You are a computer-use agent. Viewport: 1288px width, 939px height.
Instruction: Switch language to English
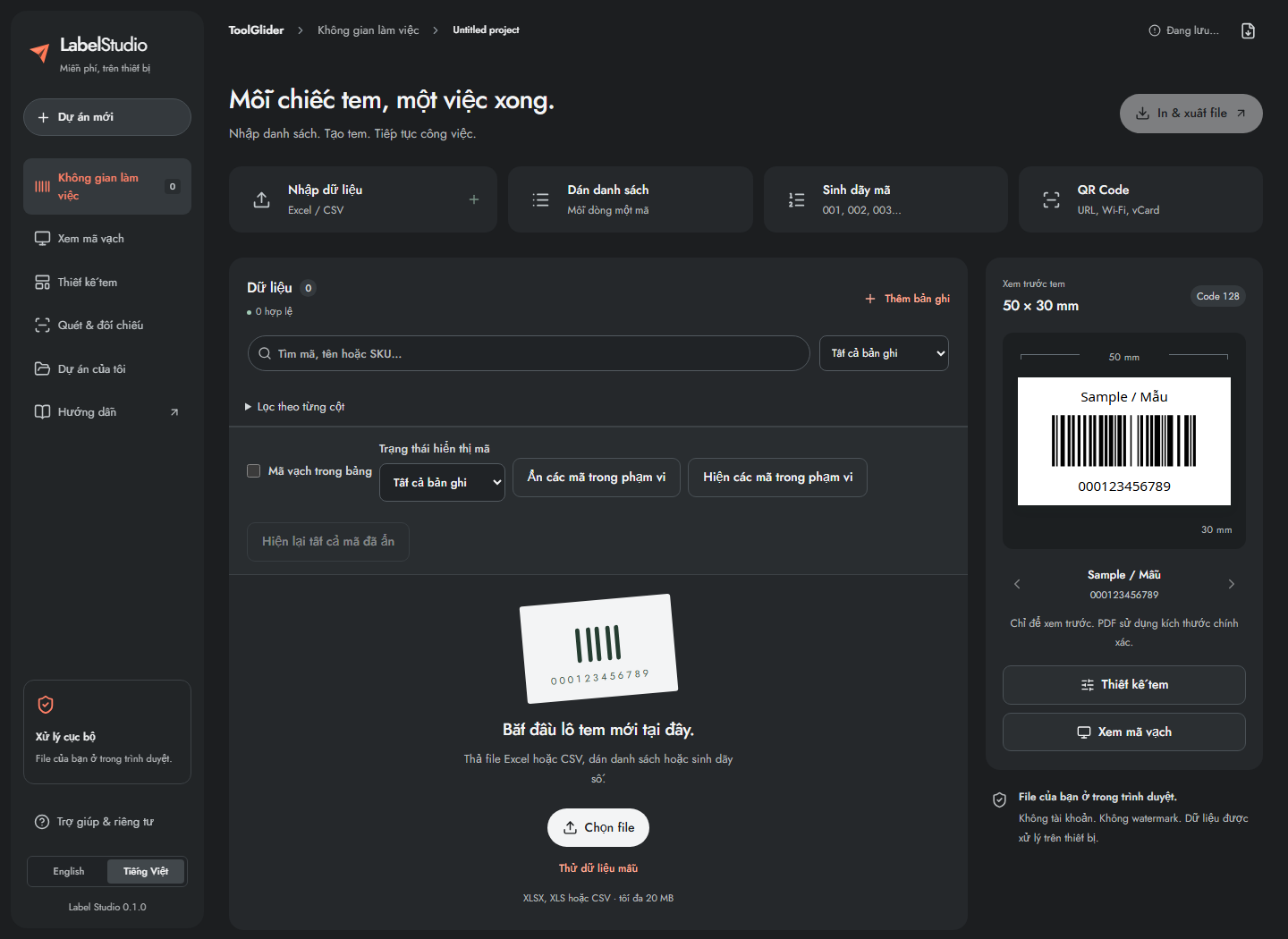69,872
